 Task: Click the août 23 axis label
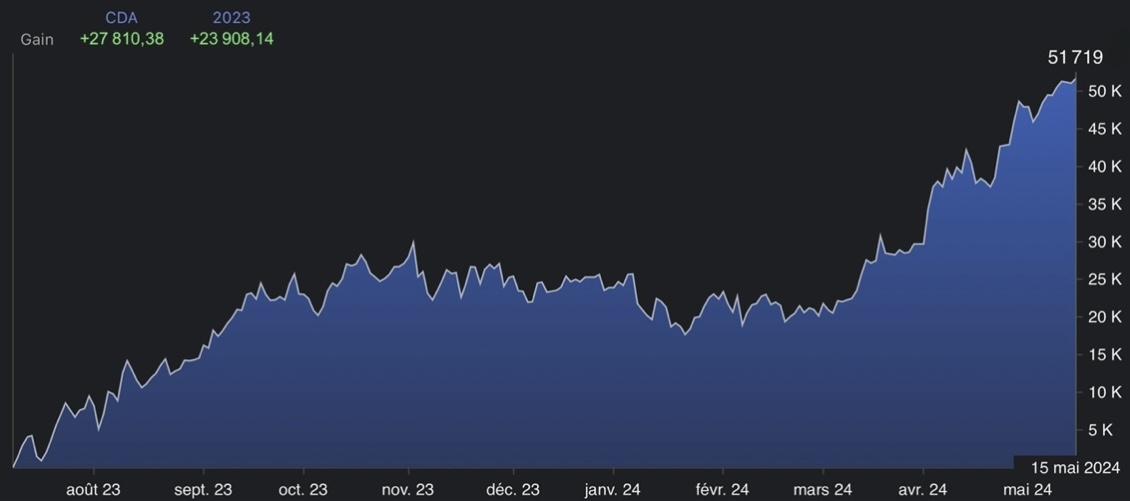pos(93,490)
